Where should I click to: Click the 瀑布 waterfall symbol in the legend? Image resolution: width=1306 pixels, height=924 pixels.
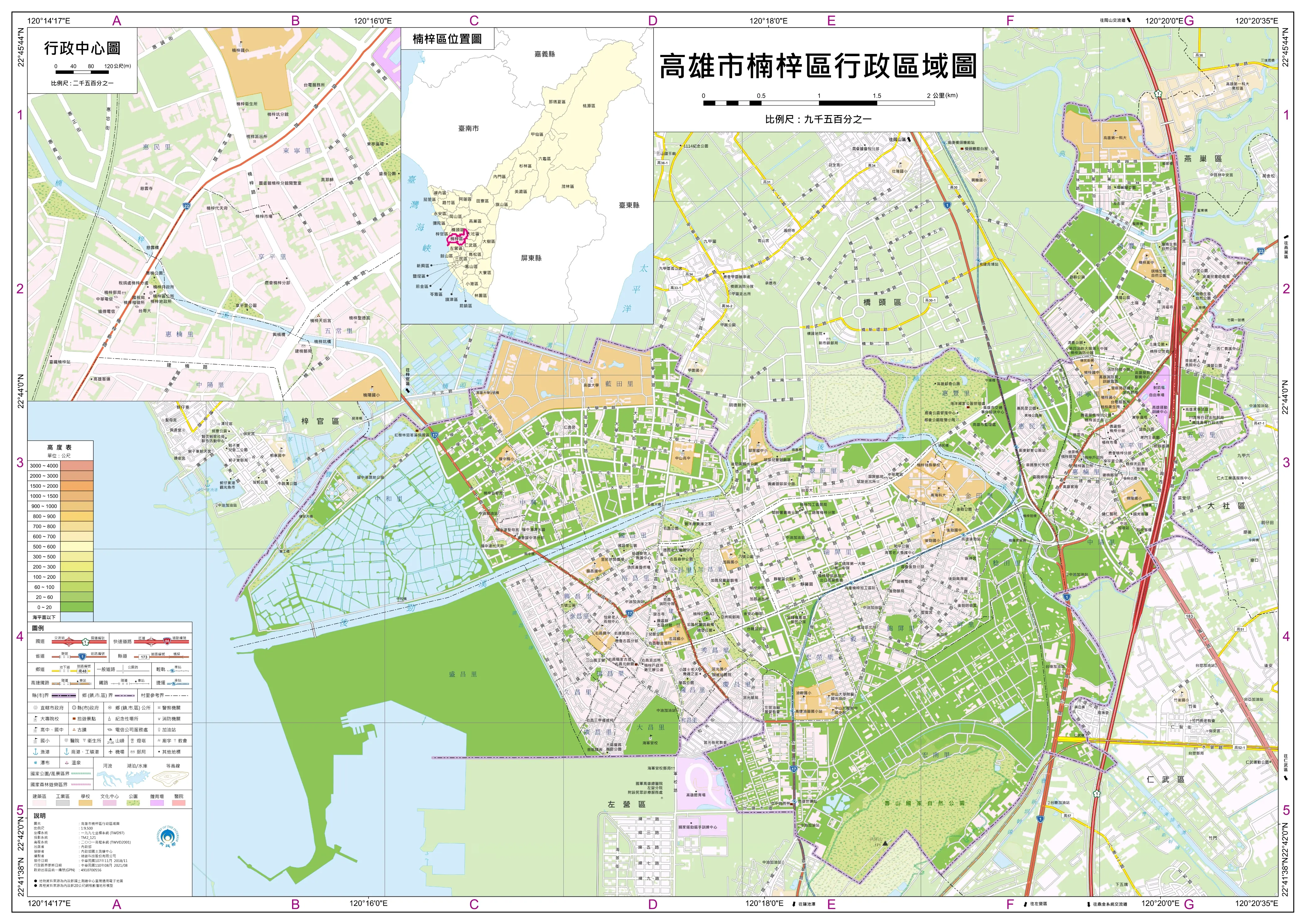[35, 763]
